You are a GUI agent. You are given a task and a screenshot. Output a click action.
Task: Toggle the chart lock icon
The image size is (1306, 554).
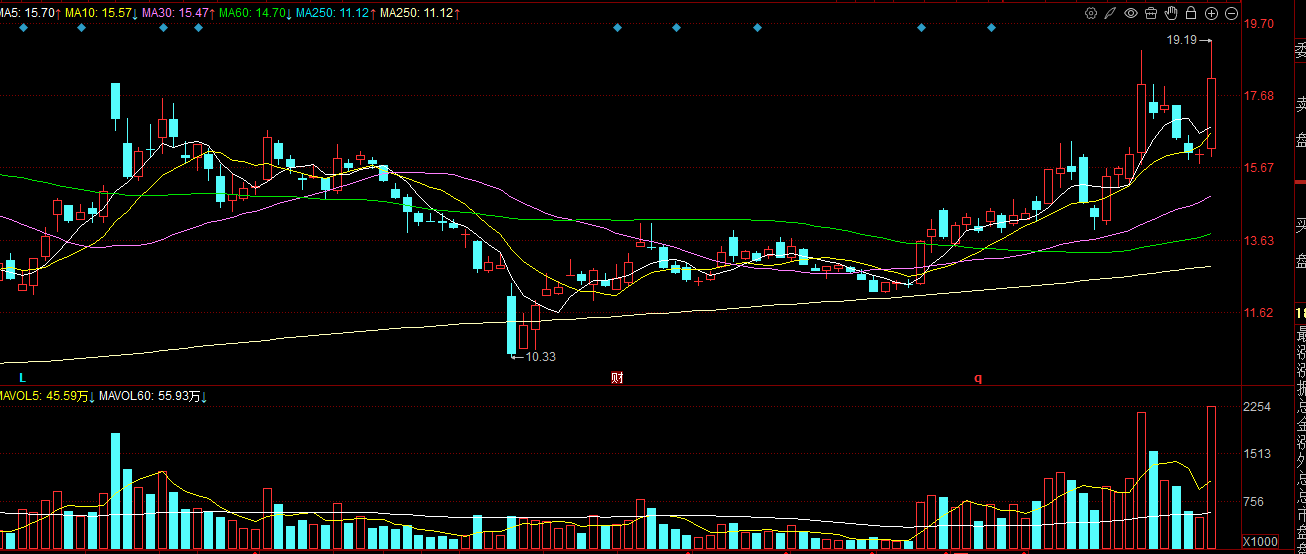[x=1191, y=13]
